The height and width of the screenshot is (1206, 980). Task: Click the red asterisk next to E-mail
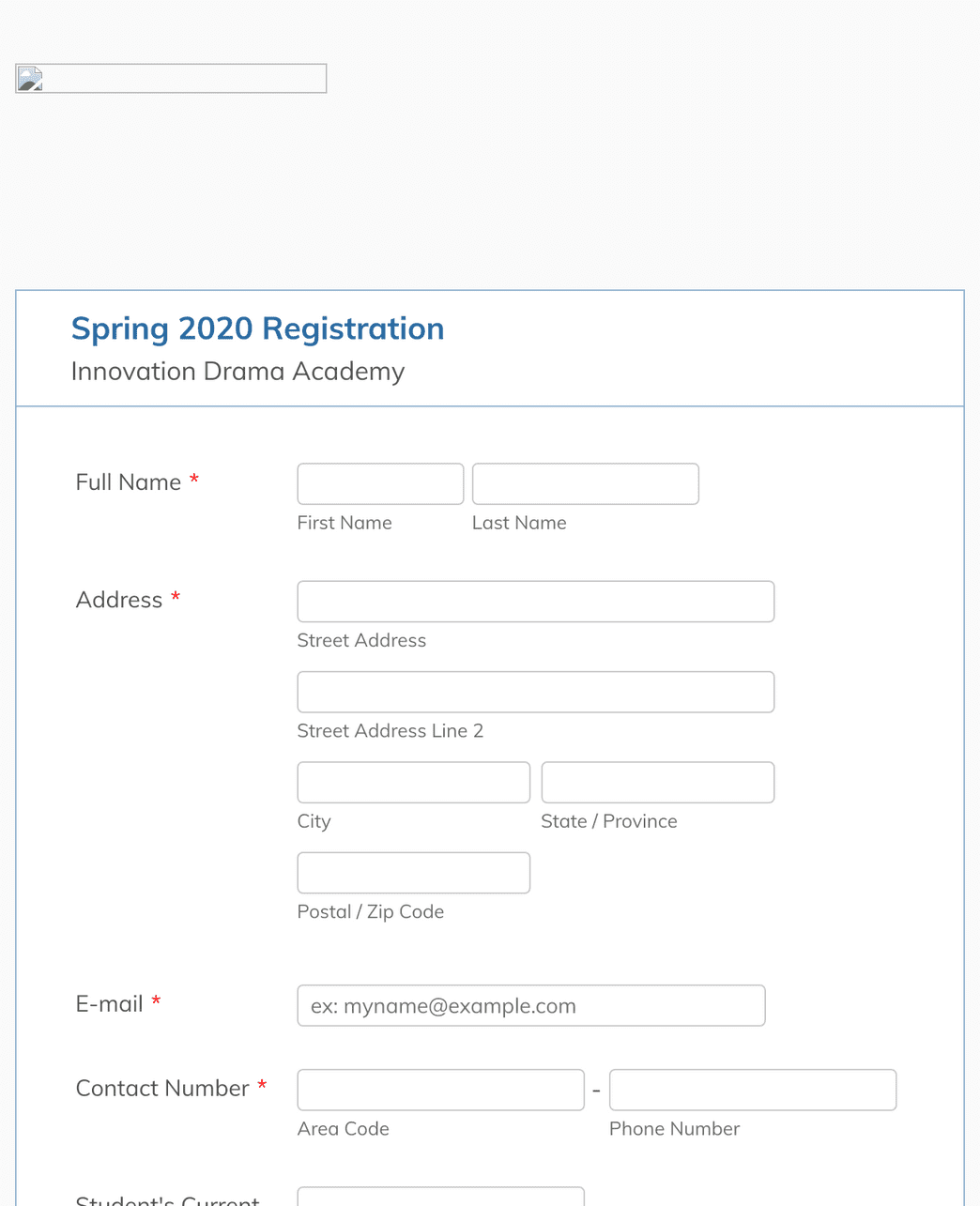156,1000
